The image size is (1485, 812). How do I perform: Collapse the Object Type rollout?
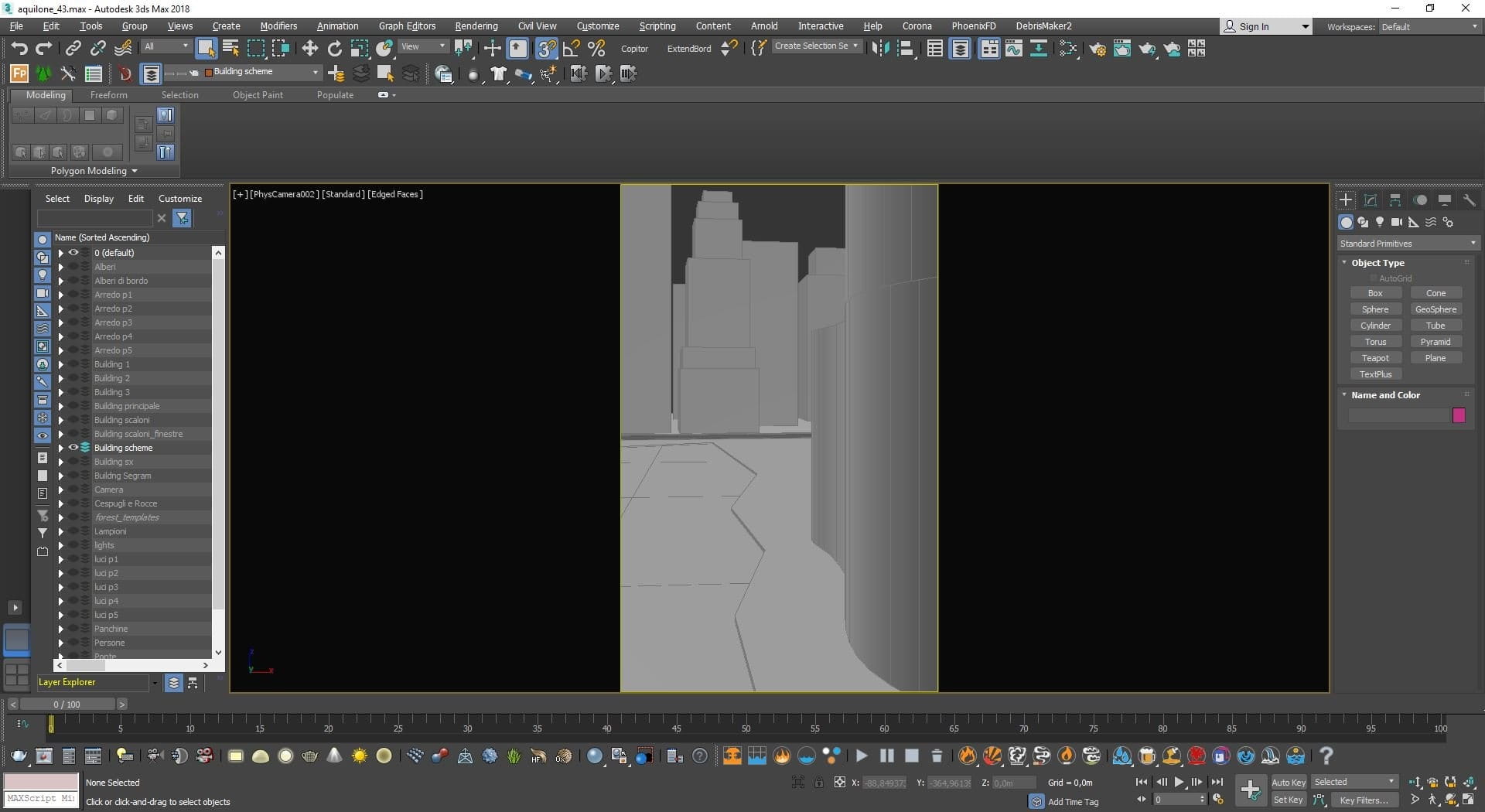coord(1344,263)
